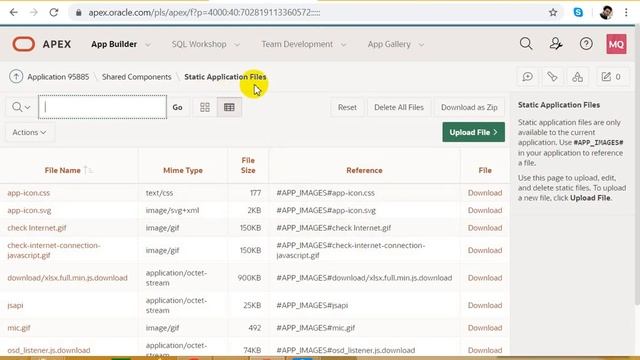Click browser forward arrow

pyautogui.click(x=33, y=12)
